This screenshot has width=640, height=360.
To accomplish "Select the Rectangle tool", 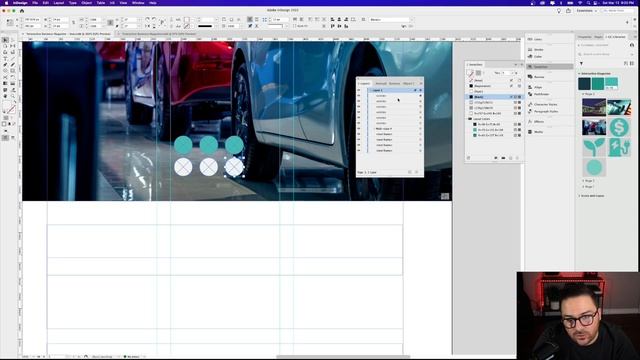I will tap(13, 71).
